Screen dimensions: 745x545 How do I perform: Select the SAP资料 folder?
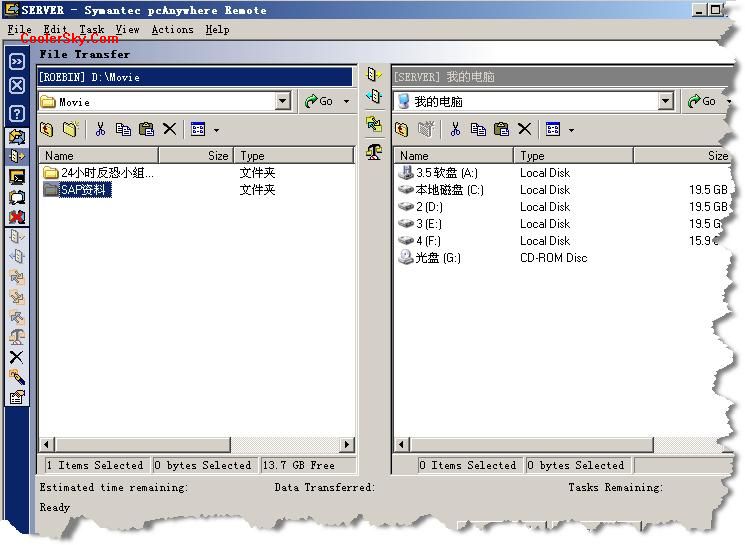pos(84,190)
